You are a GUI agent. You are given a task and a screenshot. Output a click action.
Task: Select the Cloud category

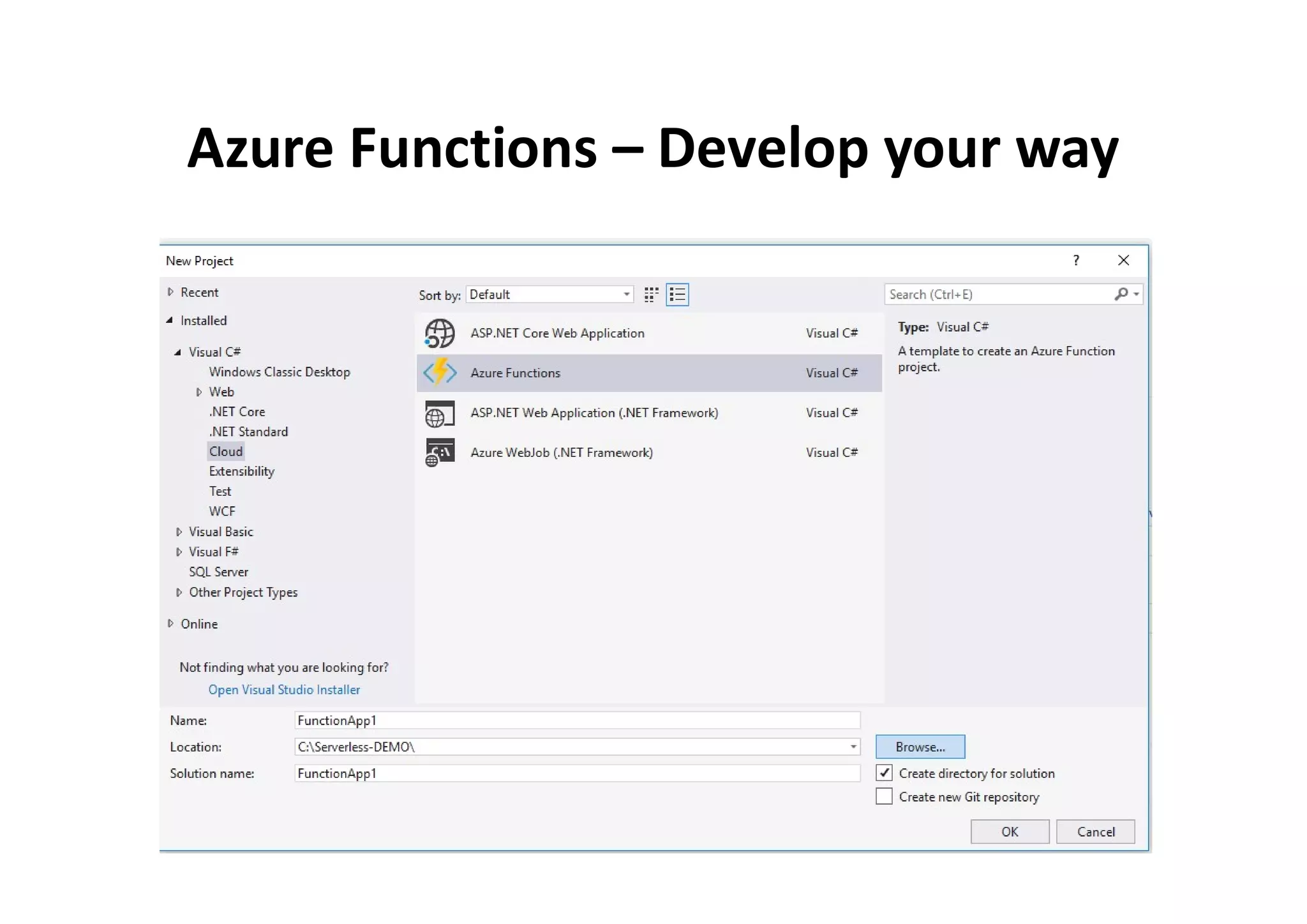[226, 451]
